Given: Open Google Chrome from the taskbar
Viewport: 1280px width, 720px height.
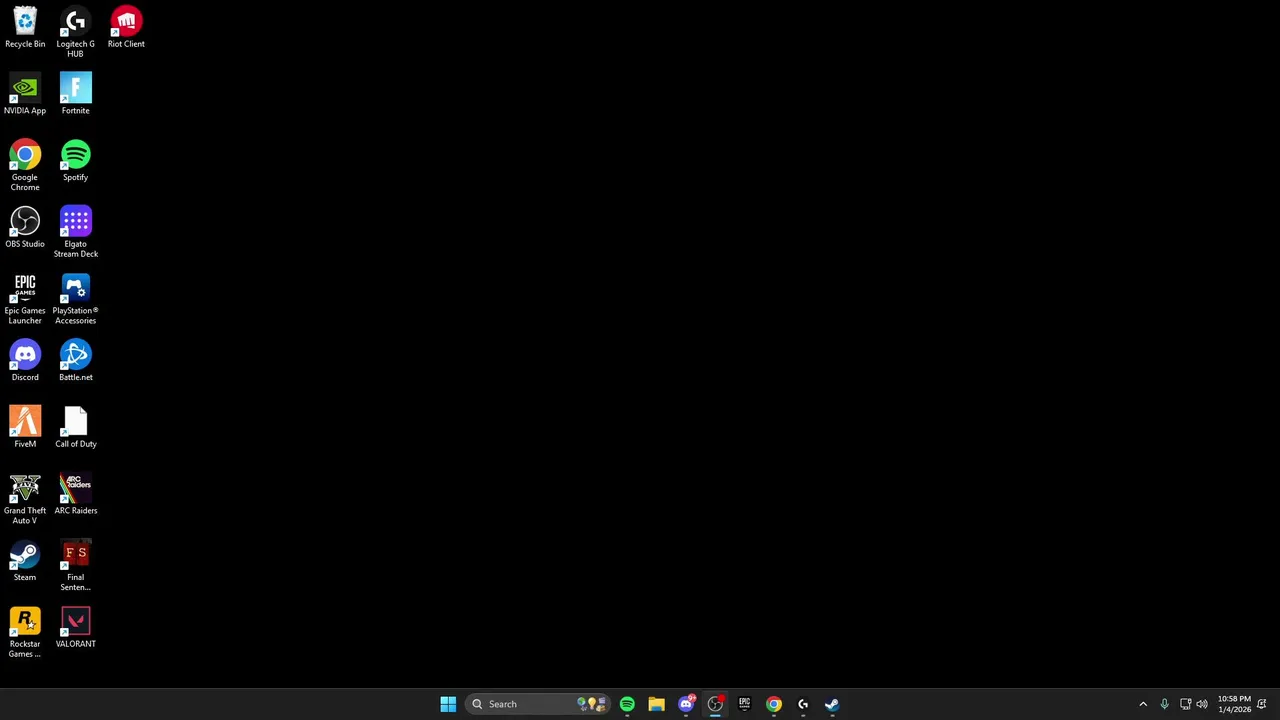Looking at the screenshot, I should (774, 704).
